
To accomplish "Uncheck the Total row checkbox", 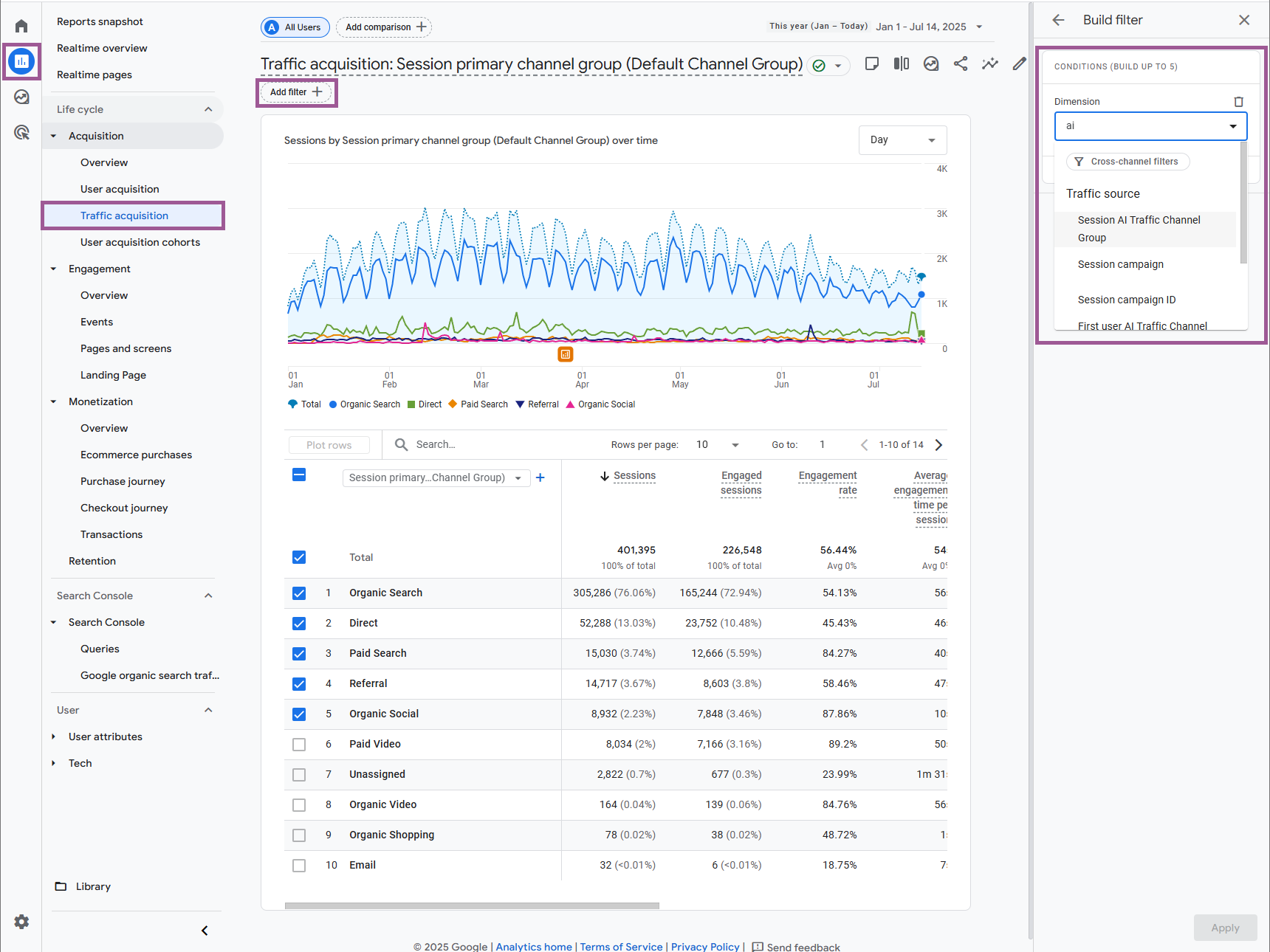I will pyautogui.click(x=299, y=557).
